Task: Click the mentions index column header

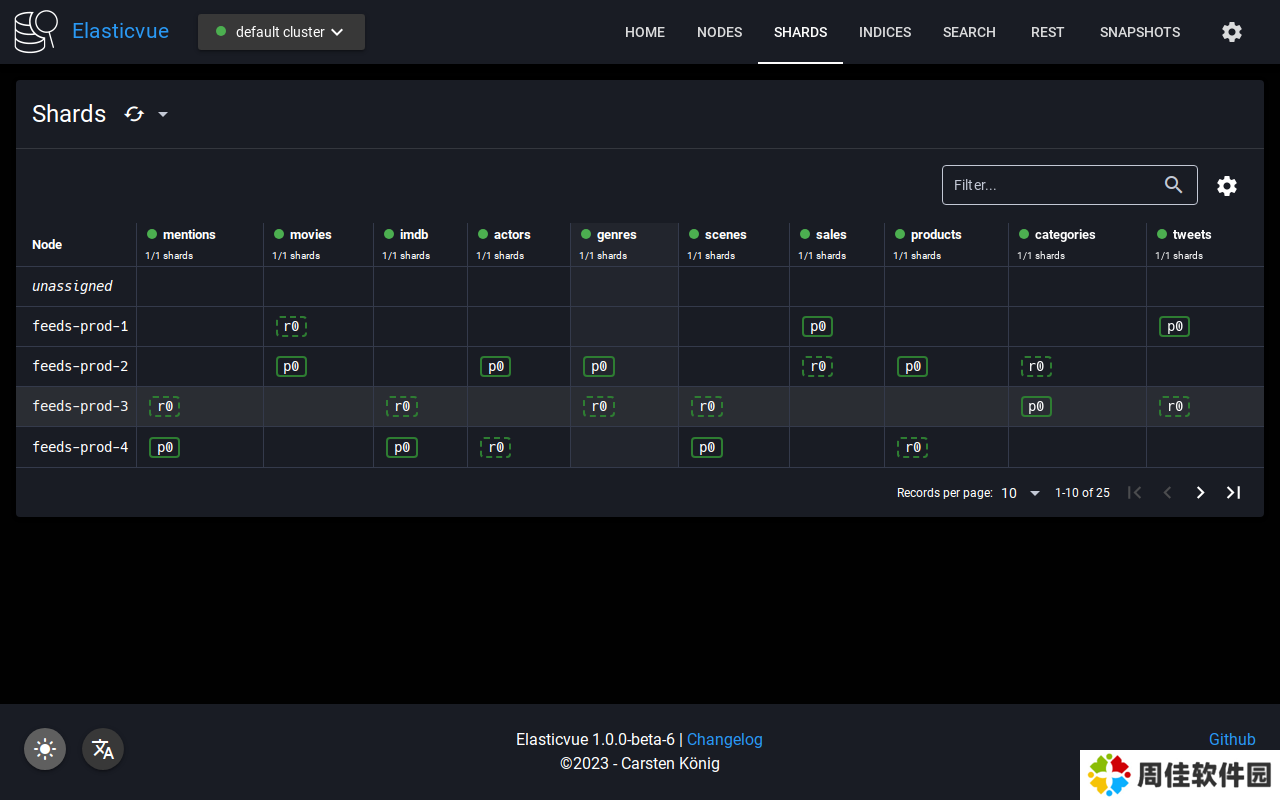Action: pos(189,235)
